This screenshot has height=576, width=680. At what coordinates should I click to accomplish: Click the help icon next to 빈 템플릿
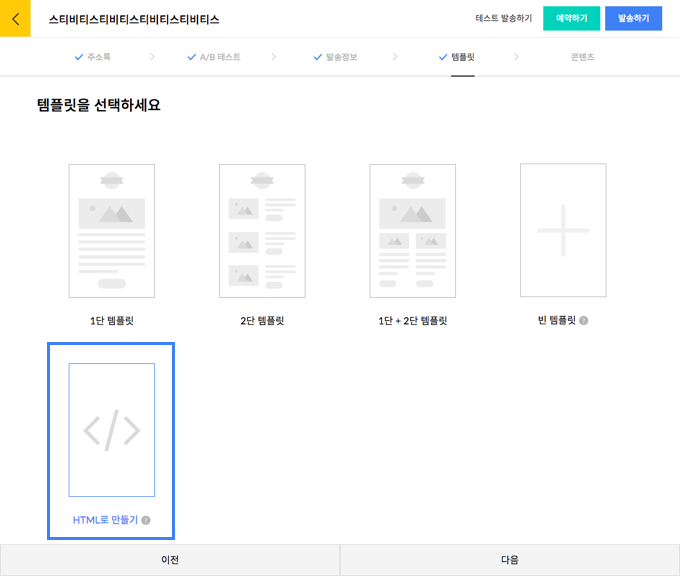click(584, 321)
